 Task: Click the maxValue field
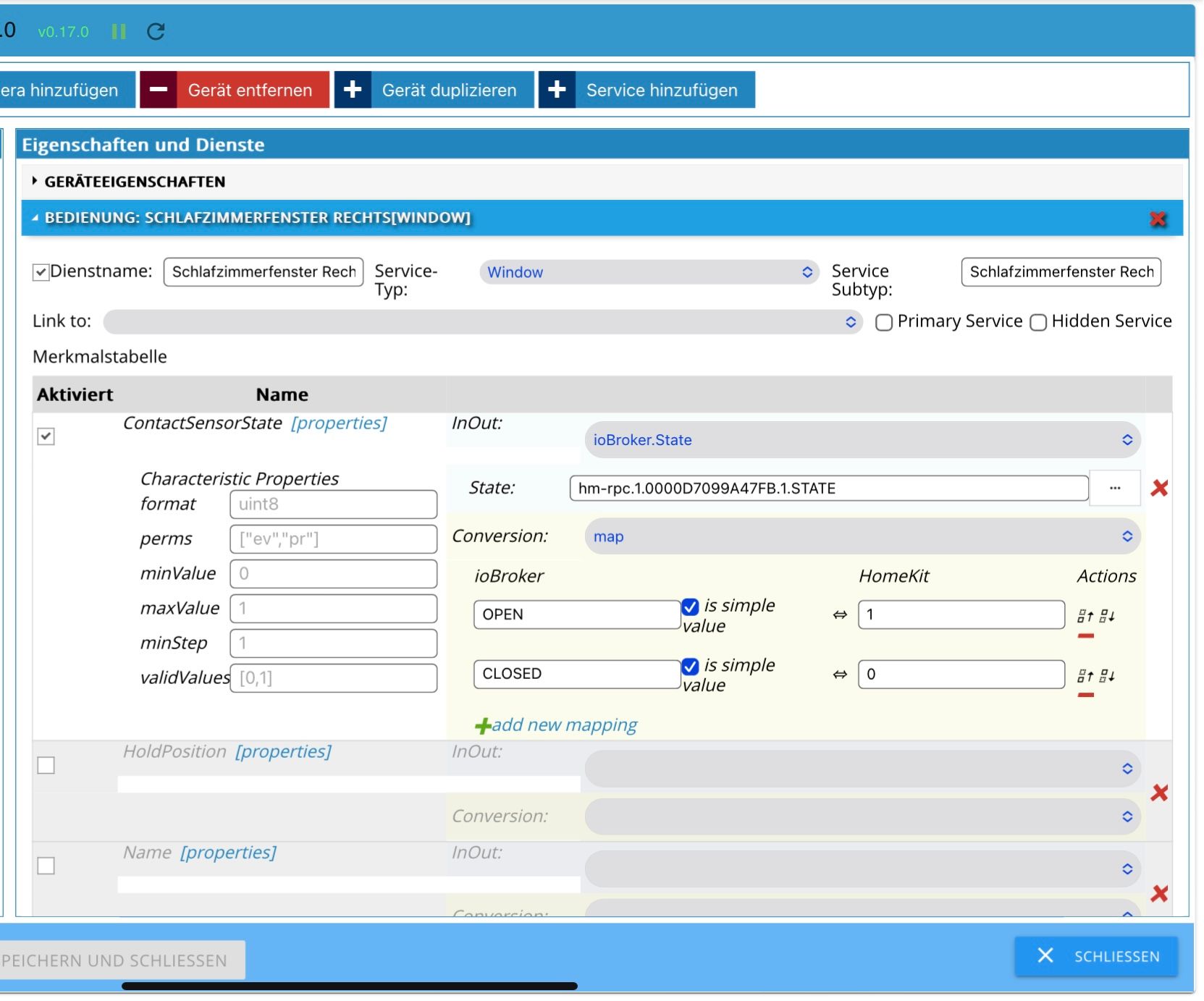pos(334,609)
